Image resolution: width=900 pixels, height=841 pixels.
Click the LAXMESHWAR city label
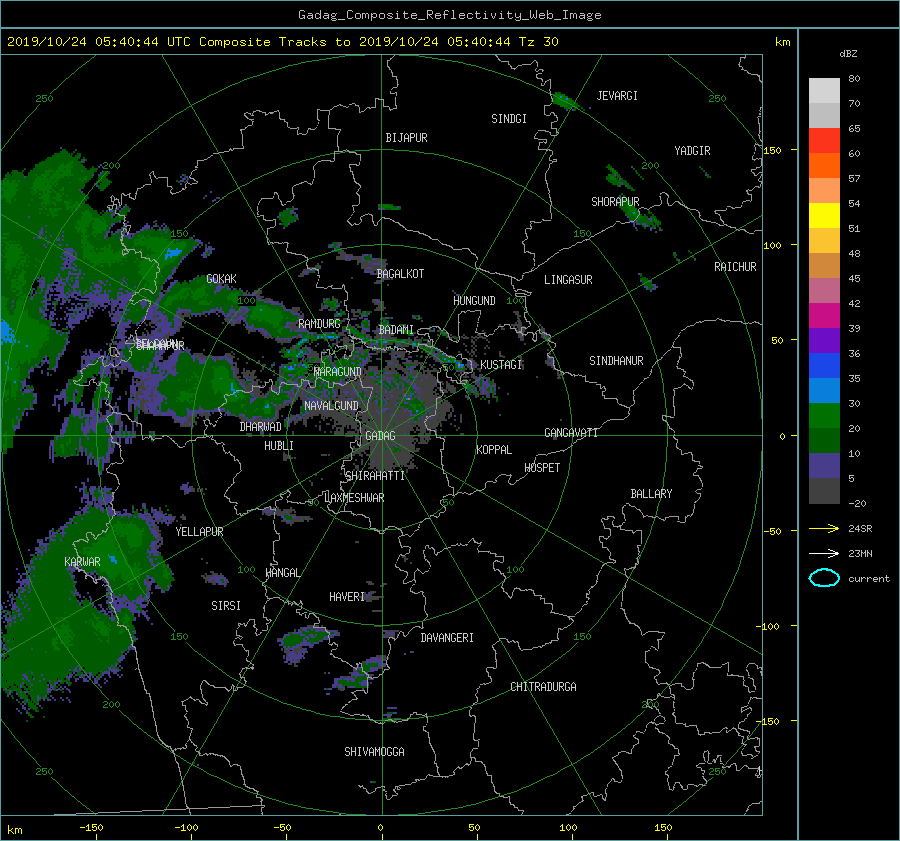(x=354, y=498)
